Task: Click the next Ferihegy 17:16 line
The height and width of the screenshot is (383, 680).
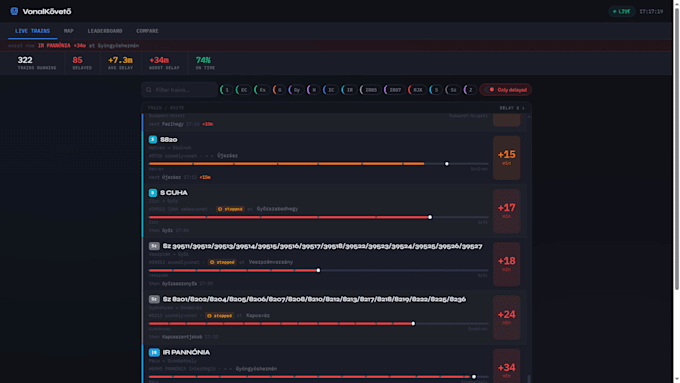Action: coord(181,124)
